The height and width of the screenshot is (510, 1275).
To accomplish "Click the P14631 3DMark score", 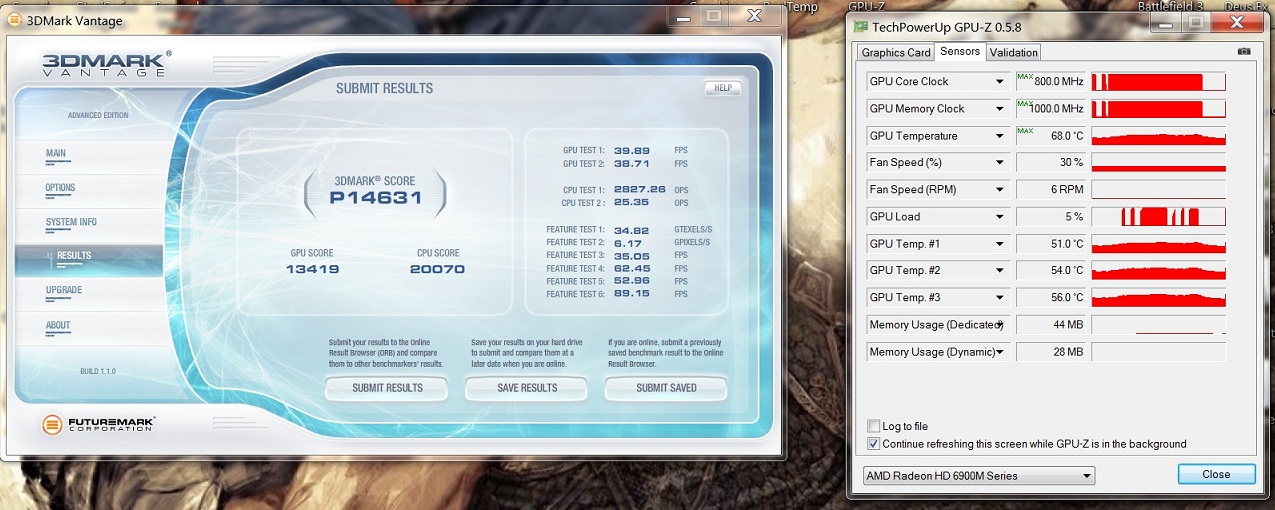I will click(x=375, y=198).
